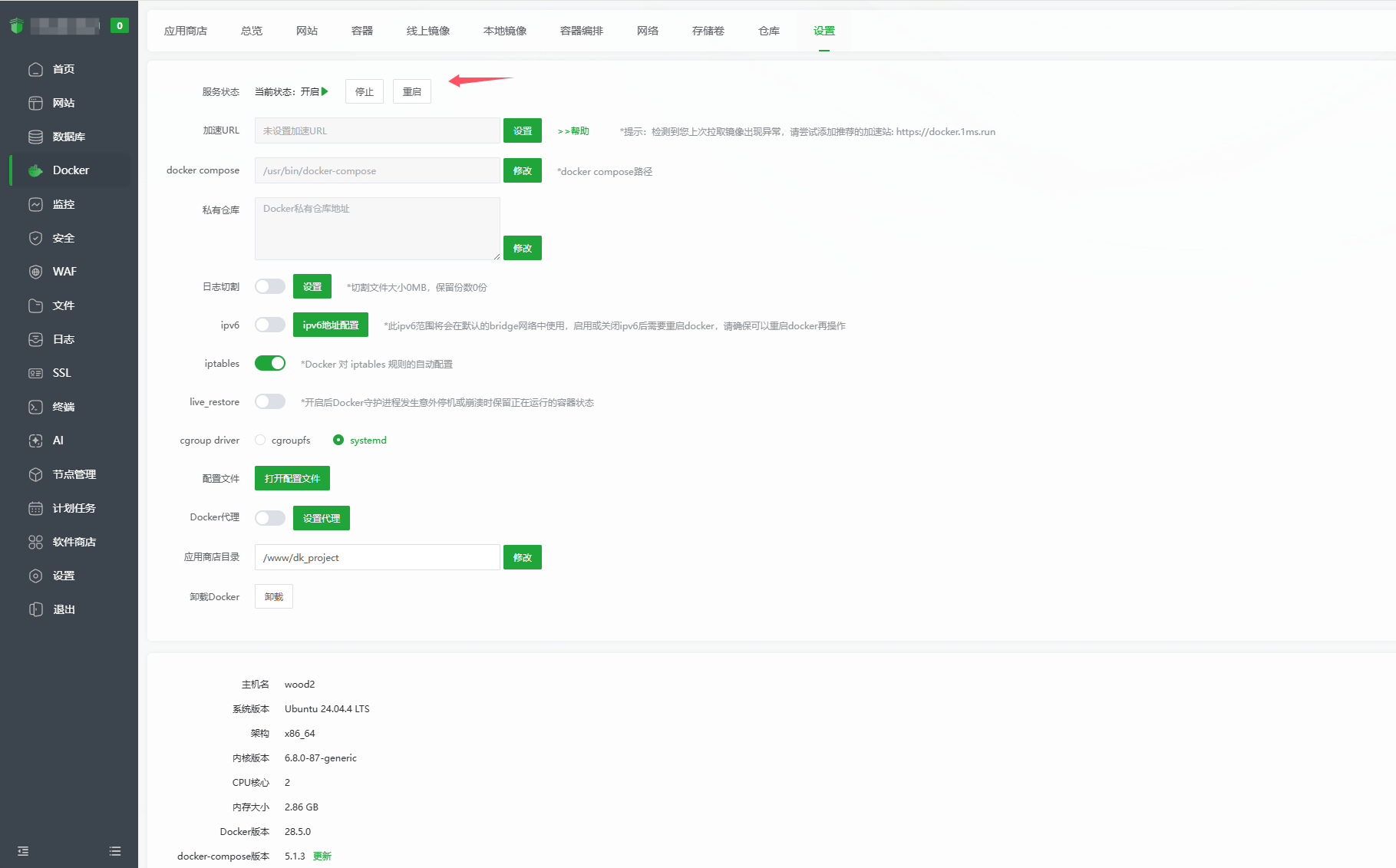The image size is (1396, 868).
Task: Click the ipv6地址配置 button
Action: point(331,325)
